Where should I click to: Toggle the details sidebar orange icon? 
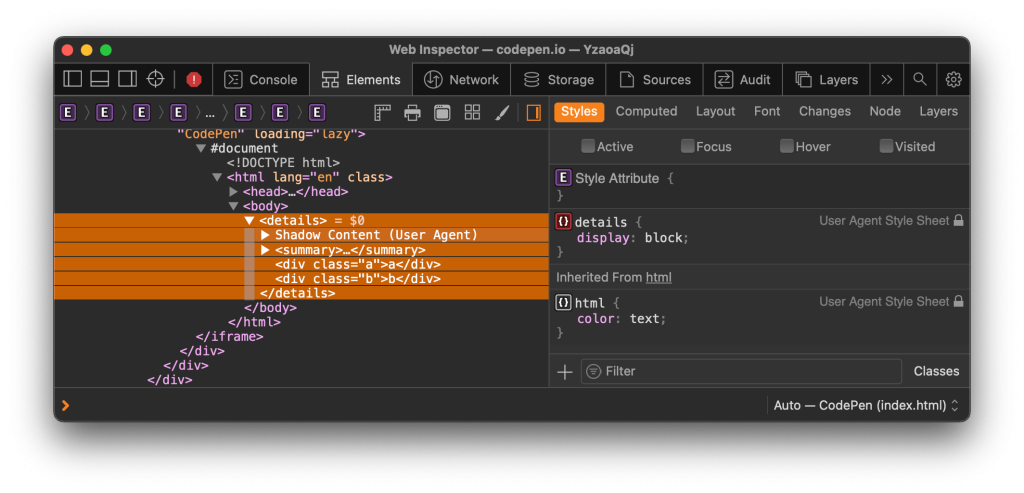click(x=534, y=112)
